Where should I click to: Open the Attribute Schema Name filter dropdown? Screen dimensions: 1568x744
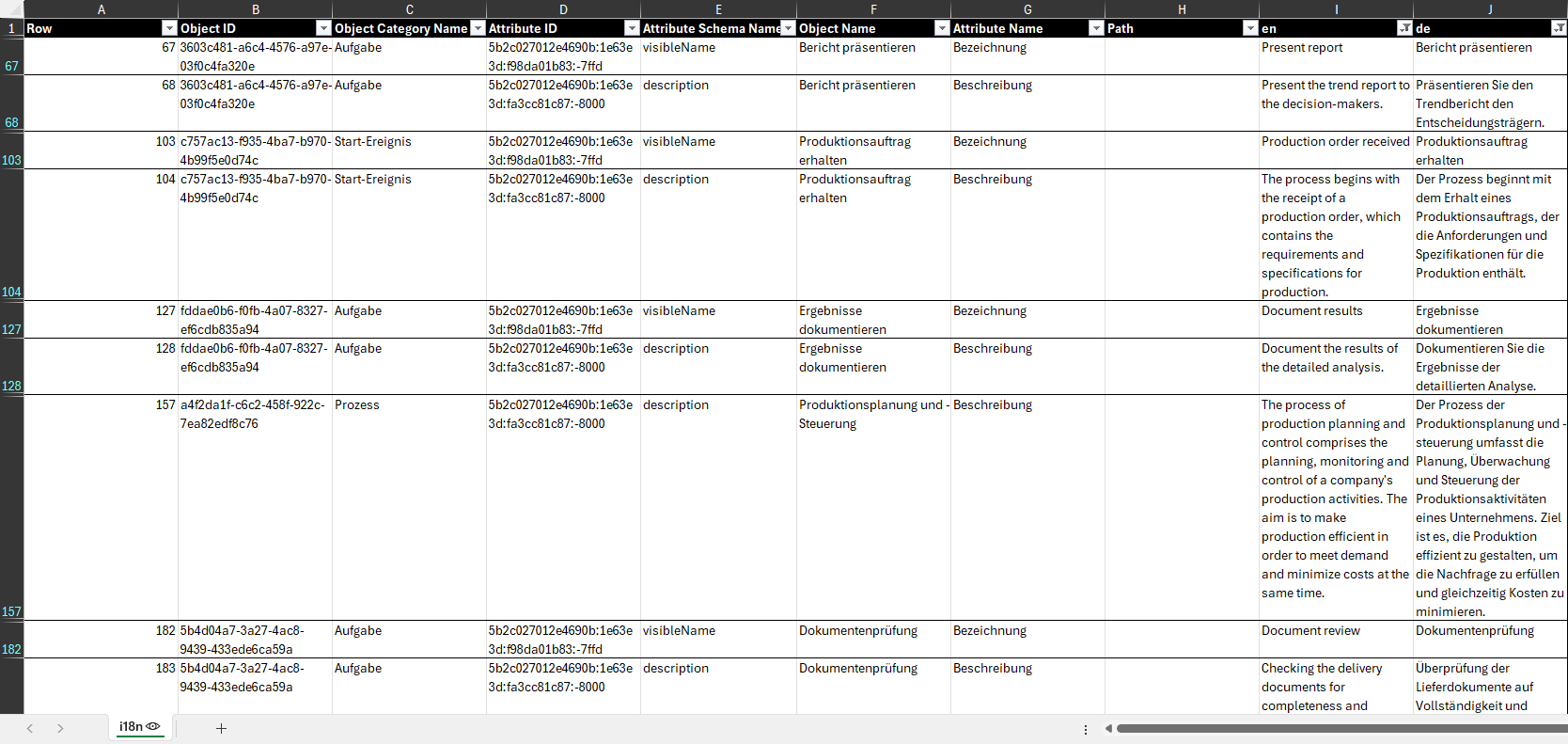(788, 28)
